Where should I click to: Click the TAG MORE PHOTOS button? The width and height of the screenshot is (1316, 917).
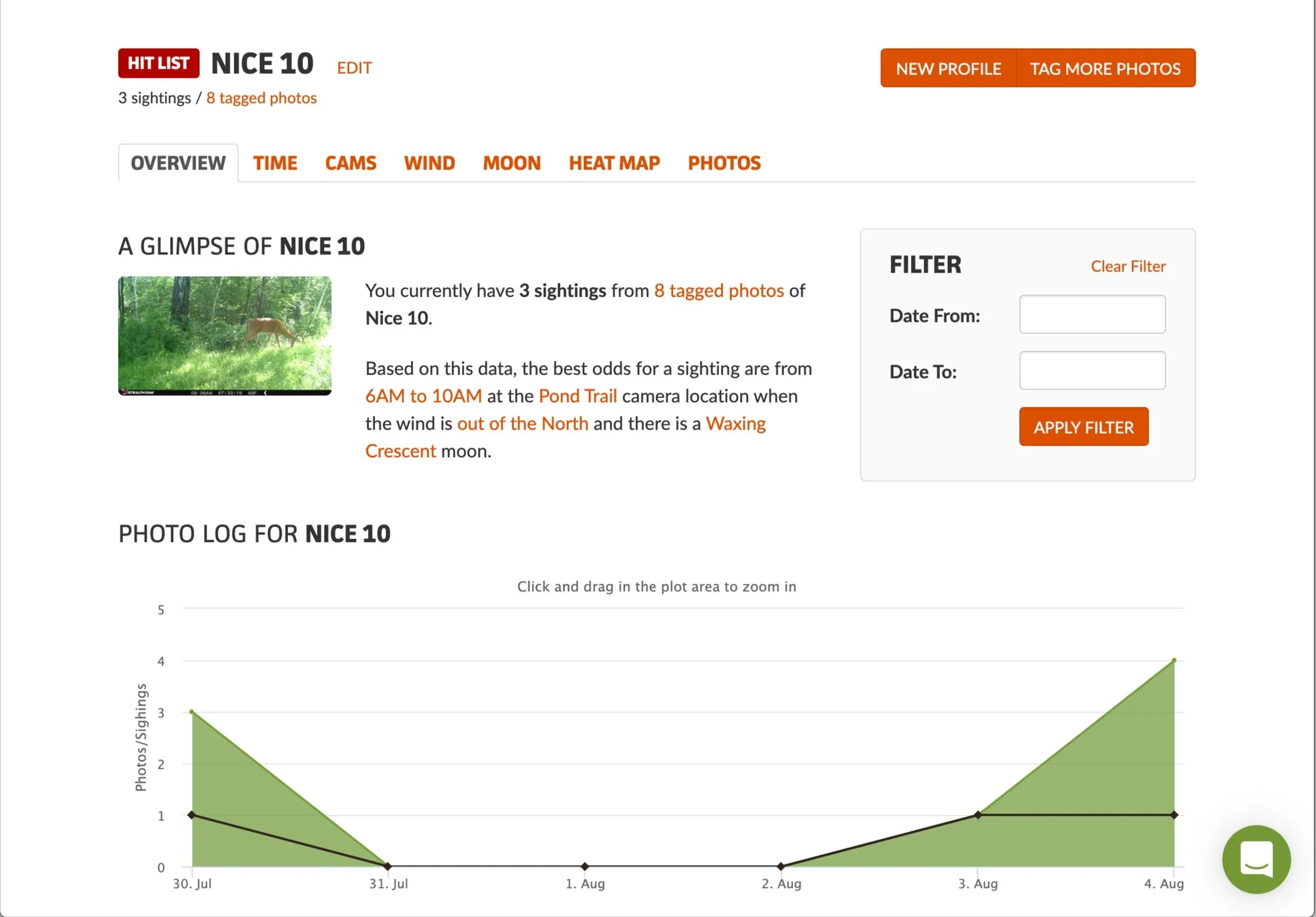pyautogui.click(x=1105, y=69)
